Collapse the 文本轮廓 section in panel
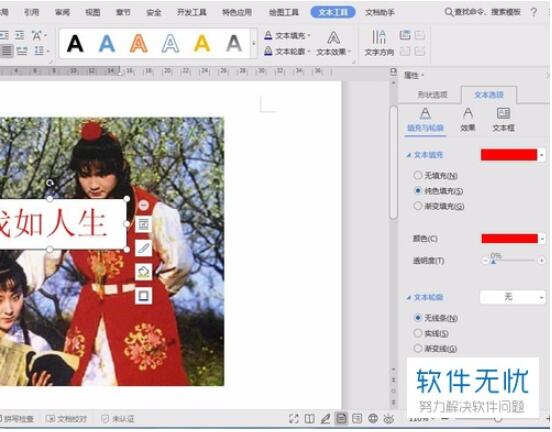Viewport: 552px width, 432px height. point(408,298)
